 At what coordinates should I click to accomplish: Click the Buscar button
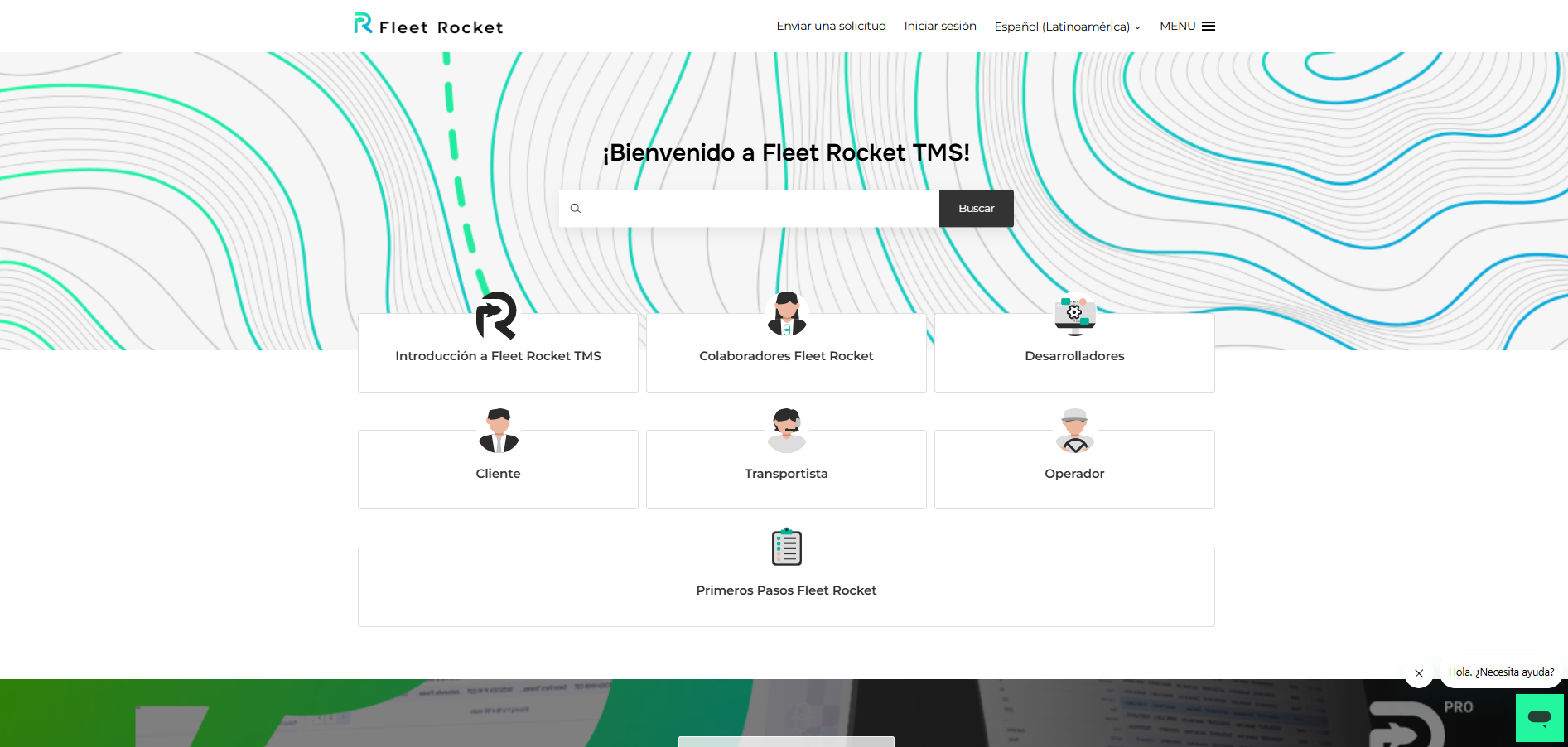point(977,209)
